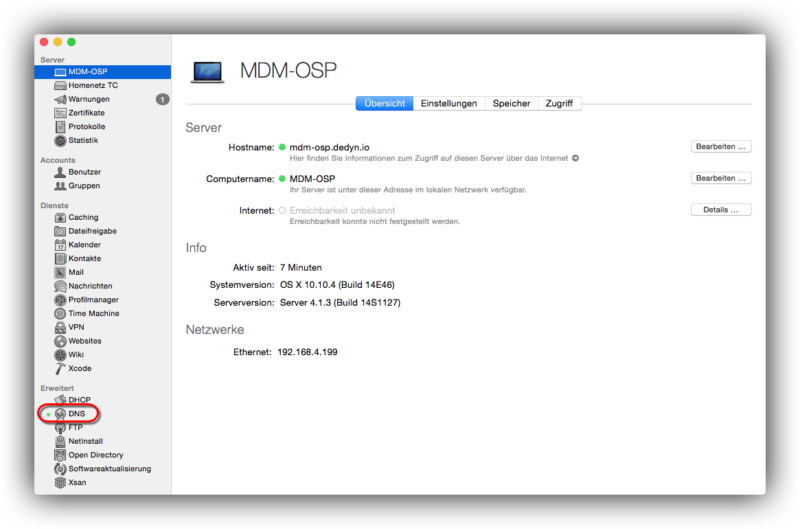Click the arrow link after internet access info
The height and width of the screenshot is (529, 800).
(575, 158)
